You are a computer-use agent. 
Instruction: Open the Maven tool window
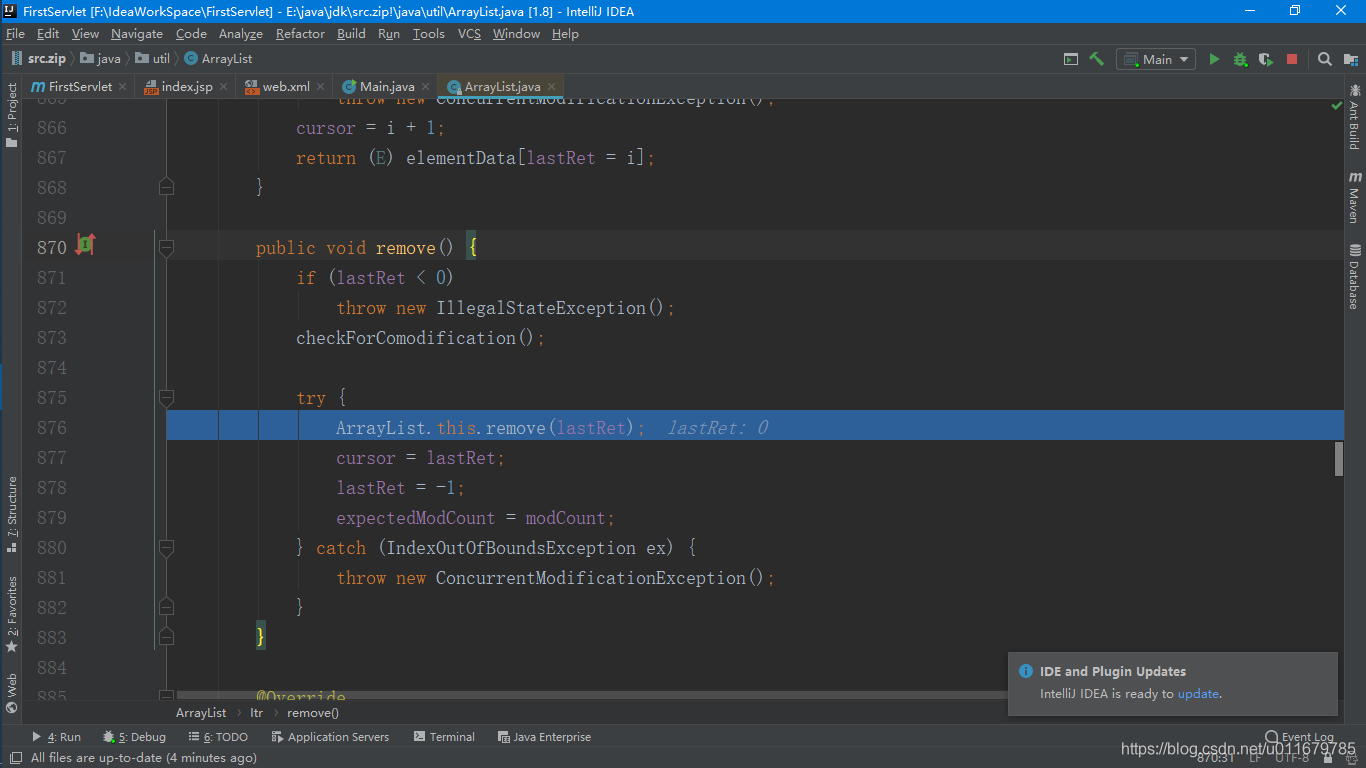coord(1355,197)
